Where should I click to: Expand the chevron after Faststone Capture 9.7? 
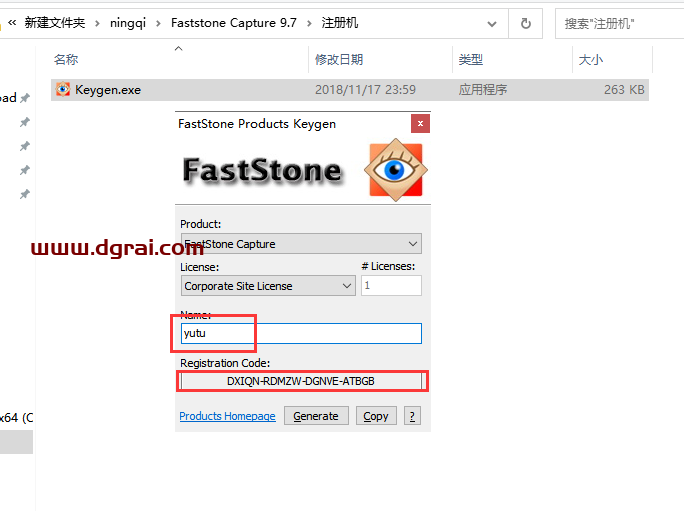pos(309,23)
